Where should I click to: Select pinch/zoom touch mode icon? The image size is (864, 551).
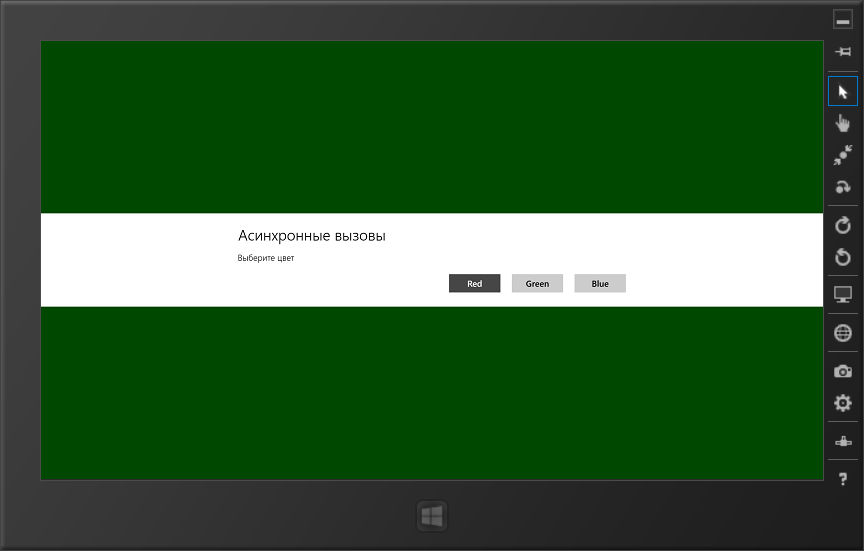[843, 155]
